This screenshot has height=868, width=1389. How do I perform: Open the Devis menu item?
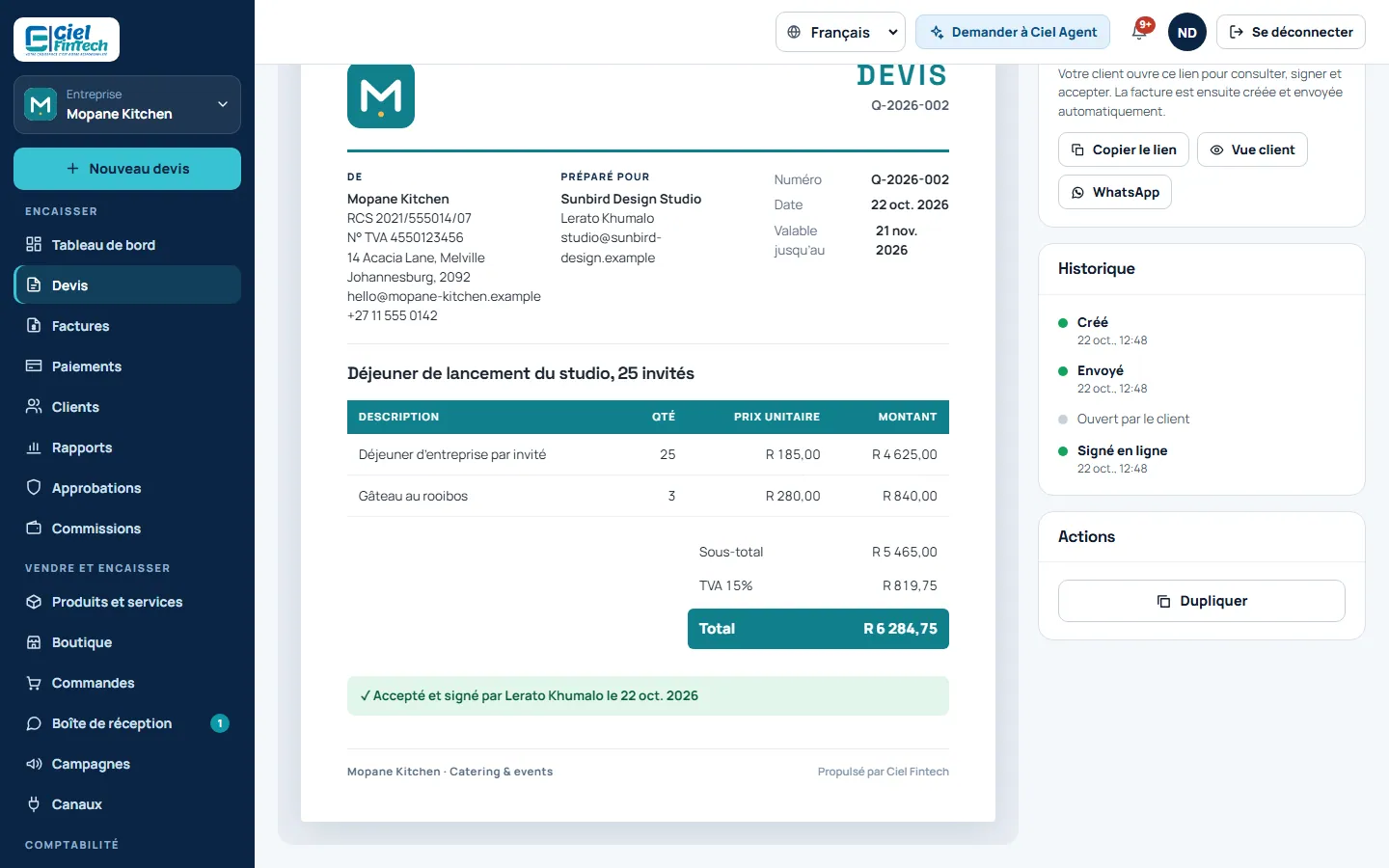click(x=127, y=285)
